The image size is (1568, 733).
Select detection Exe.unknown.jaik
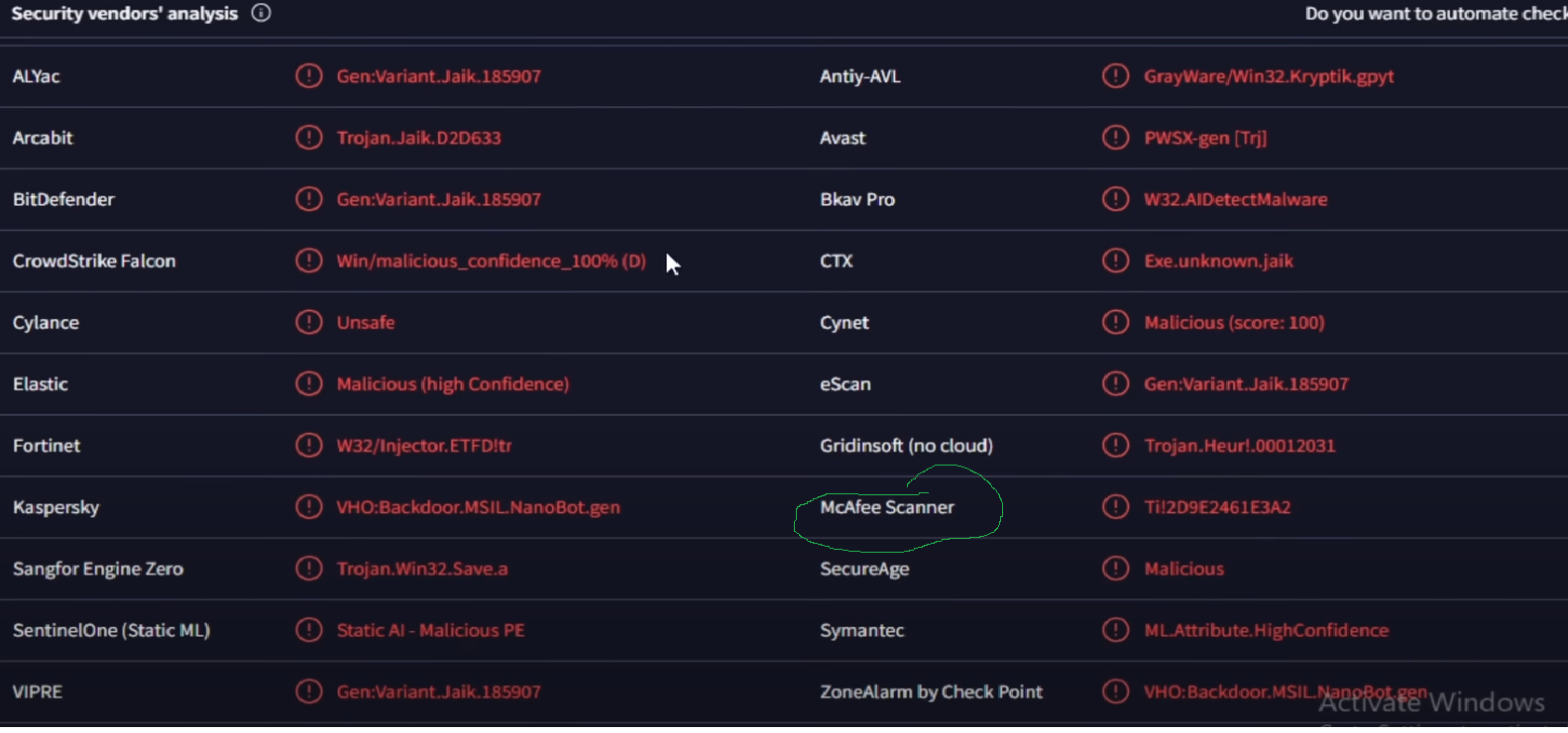[x=1219, y=261]
